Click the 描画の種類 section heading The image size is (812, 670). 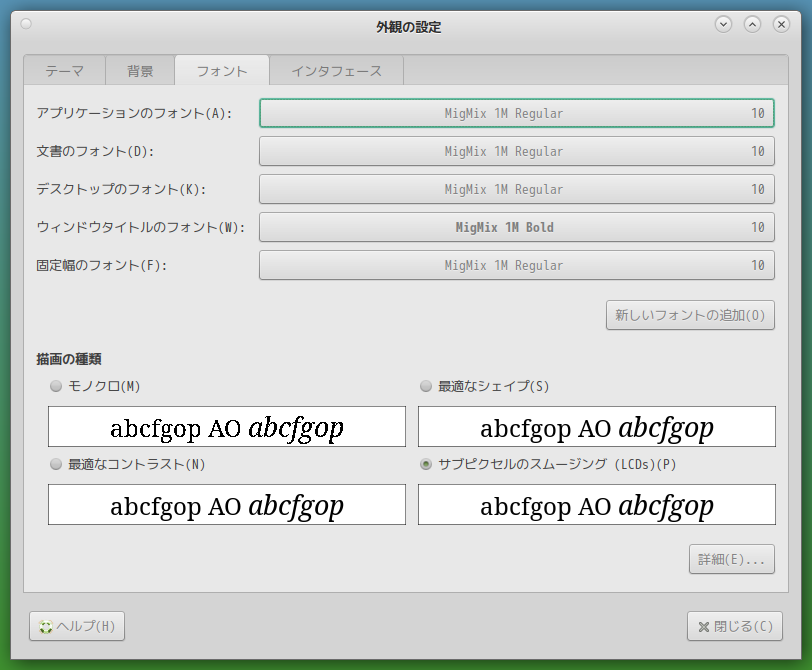[x=69, y=359]
